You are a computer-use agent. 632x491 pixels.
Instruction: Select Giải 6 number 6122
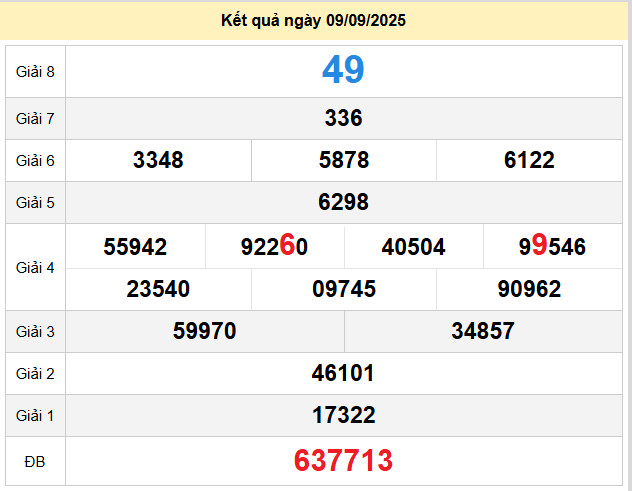[529, 160]
